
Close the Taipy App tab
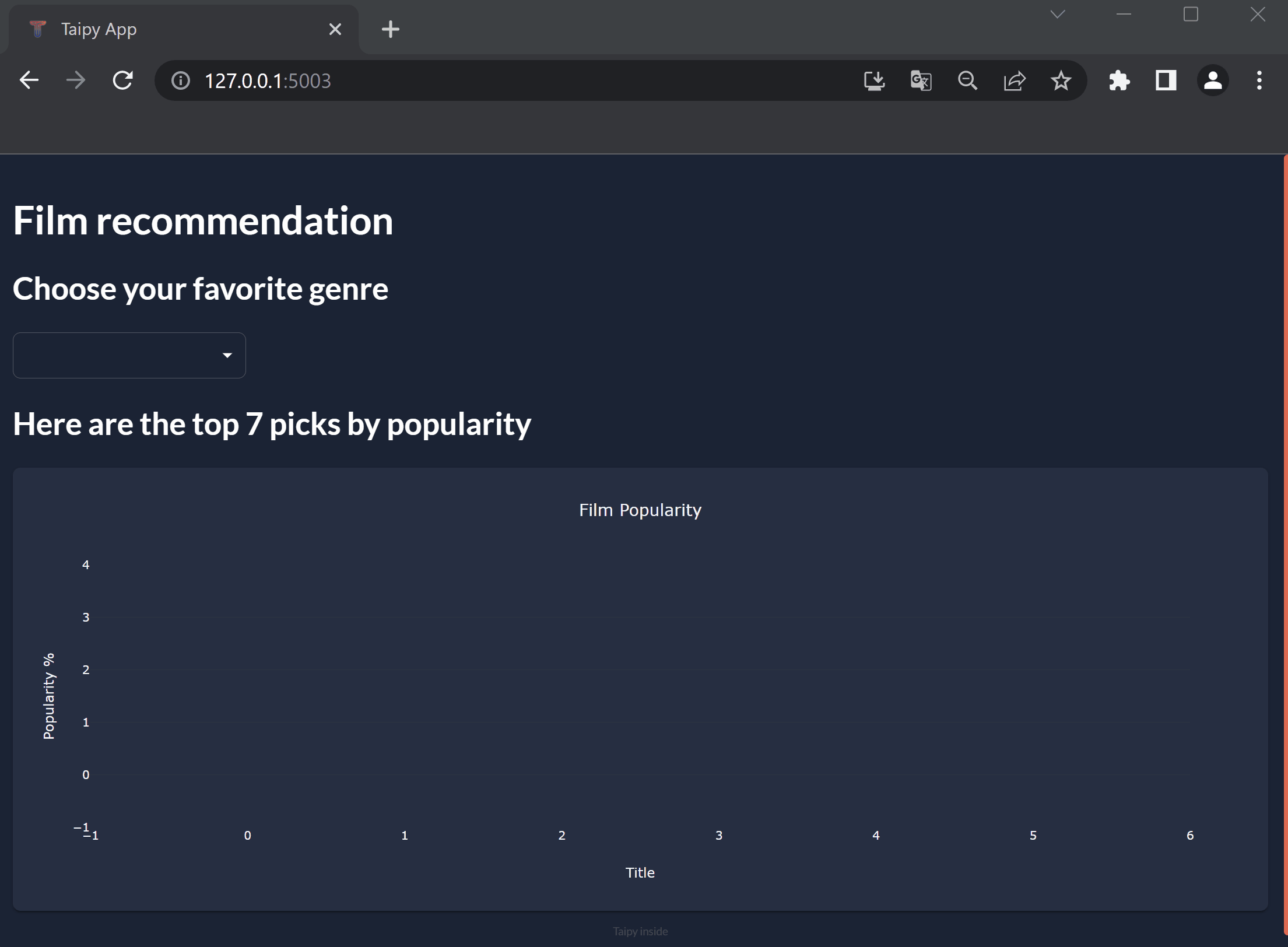(335, 29)
